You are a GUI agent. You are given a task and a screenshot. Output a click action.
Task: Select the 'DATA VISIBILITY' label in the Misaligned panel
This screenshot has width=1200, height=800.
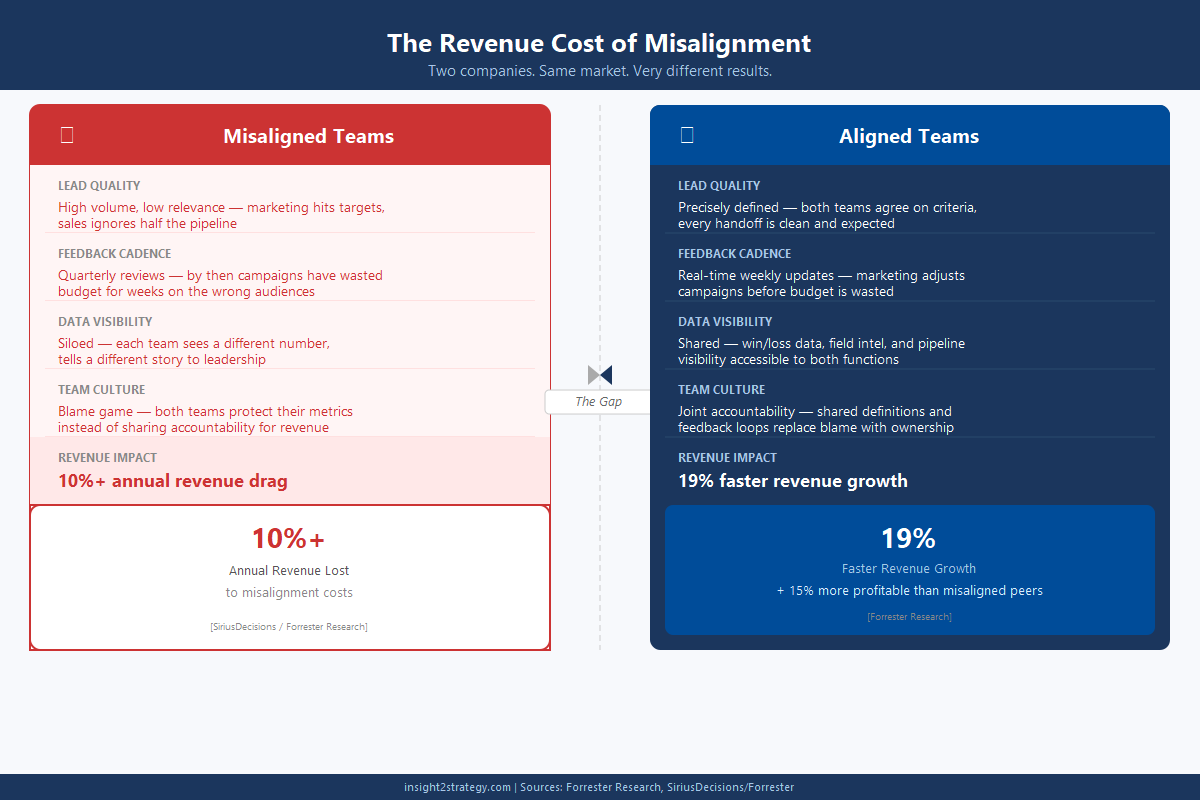tap(105, 322)
